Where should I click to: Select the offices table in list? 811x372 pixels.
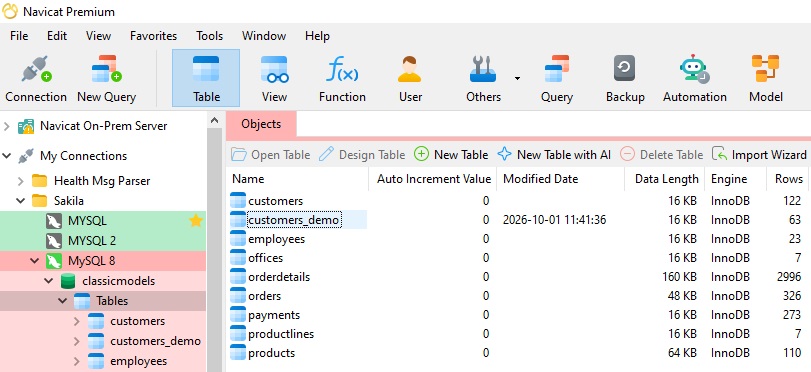click(x=265, y=258)
